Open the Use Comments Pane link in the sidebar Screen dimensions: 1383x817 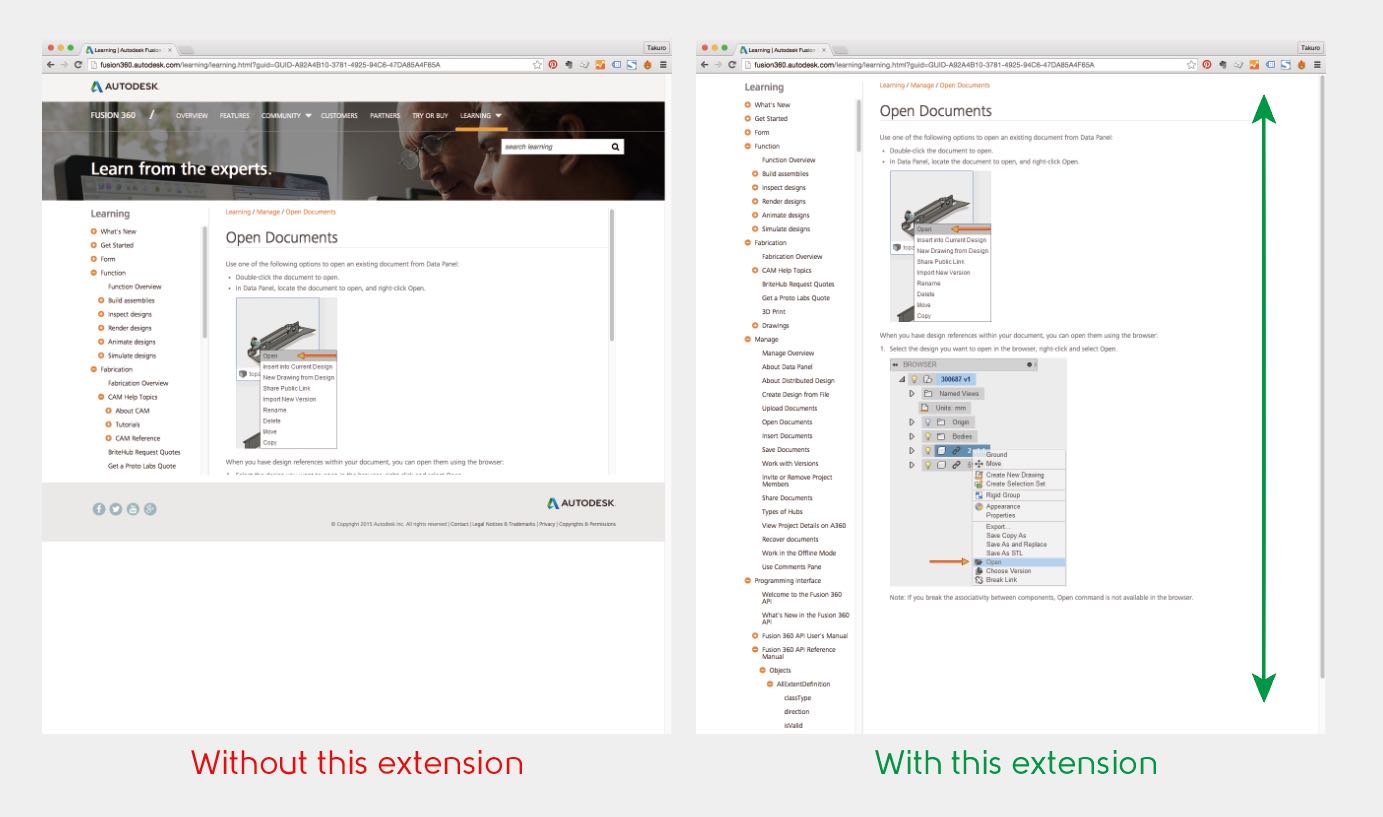pos(793,567)
